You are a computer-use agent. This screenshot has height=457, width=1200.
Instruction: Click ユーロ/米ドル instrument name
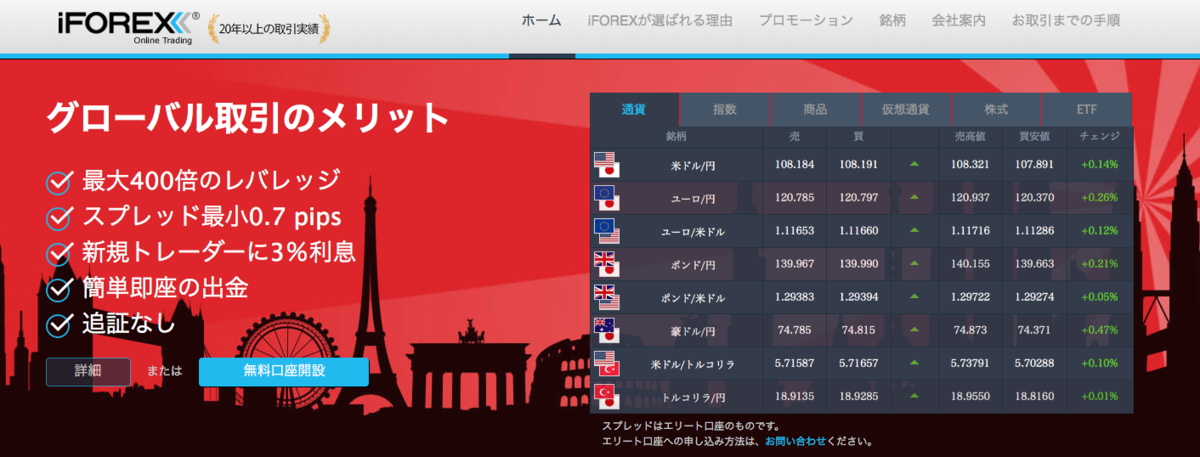pos(691,231)
